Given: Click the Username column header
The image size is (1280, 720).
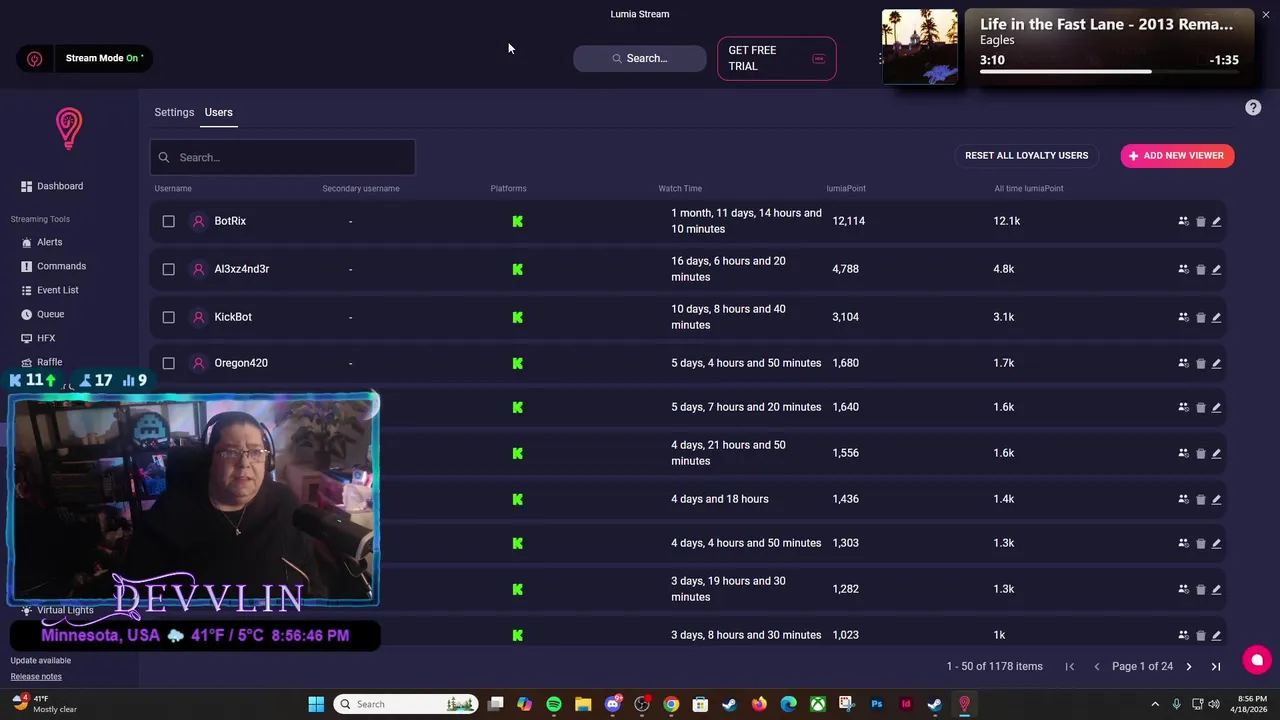Looking at the screenshot, I should pos(173,188).
